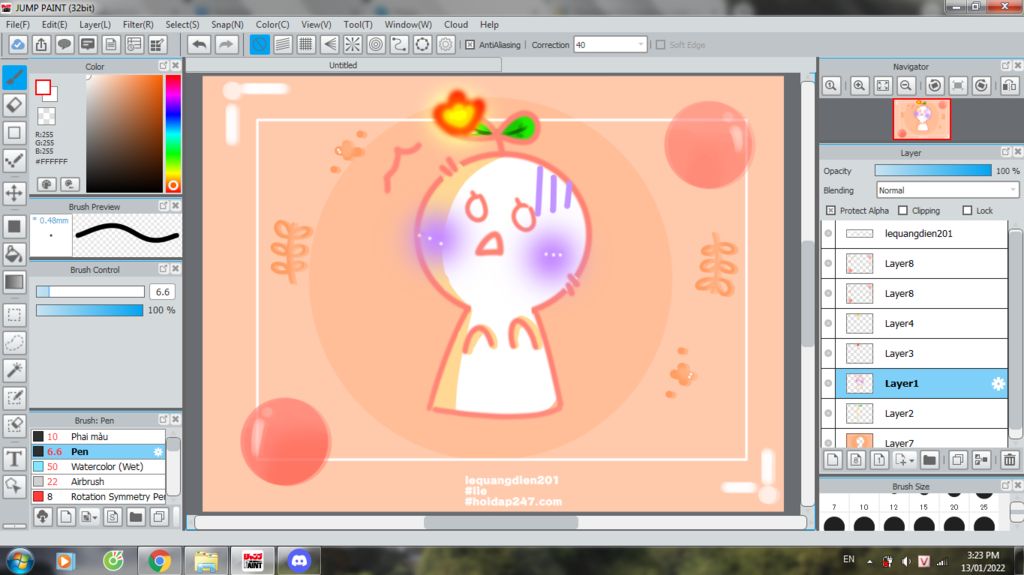Click the cloud save icon in toolbar
This screenshot has width=1024, height=575.
click(18, 44)
